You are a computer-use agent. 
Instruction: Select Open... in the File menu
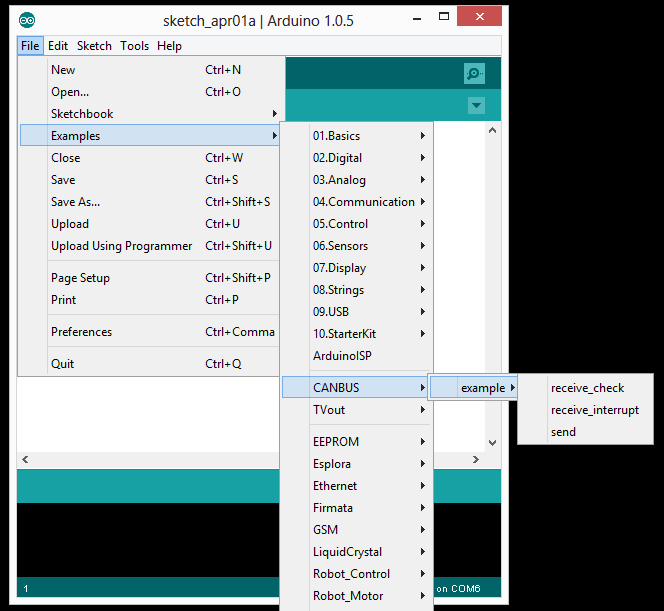149,91
